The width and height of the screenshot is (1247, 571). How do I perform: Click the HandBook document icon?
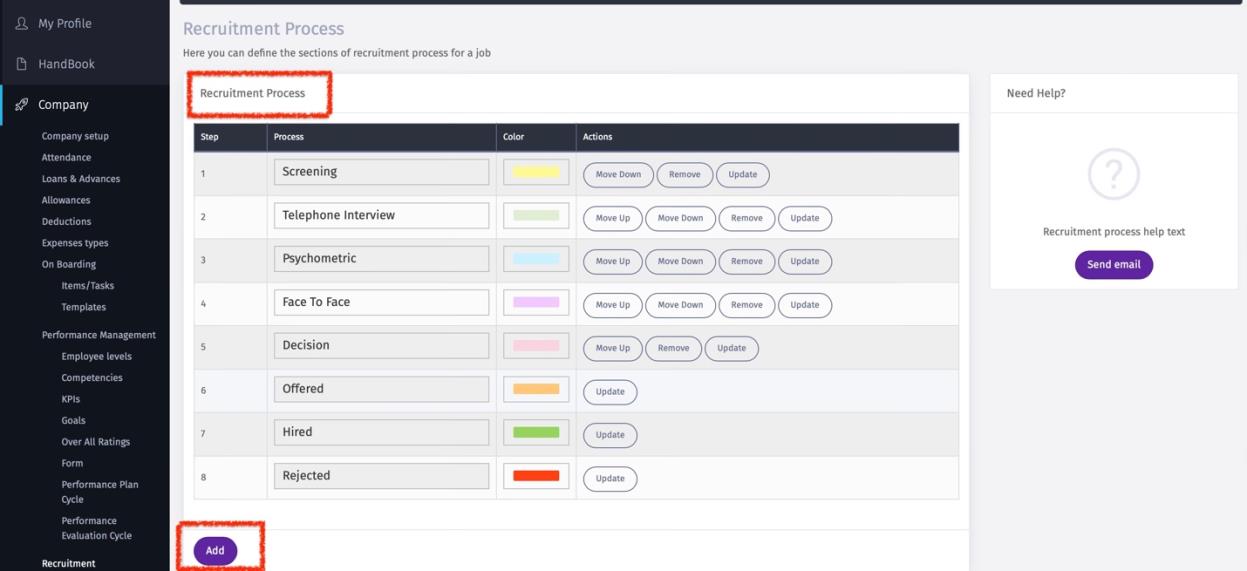click(21, 64)
